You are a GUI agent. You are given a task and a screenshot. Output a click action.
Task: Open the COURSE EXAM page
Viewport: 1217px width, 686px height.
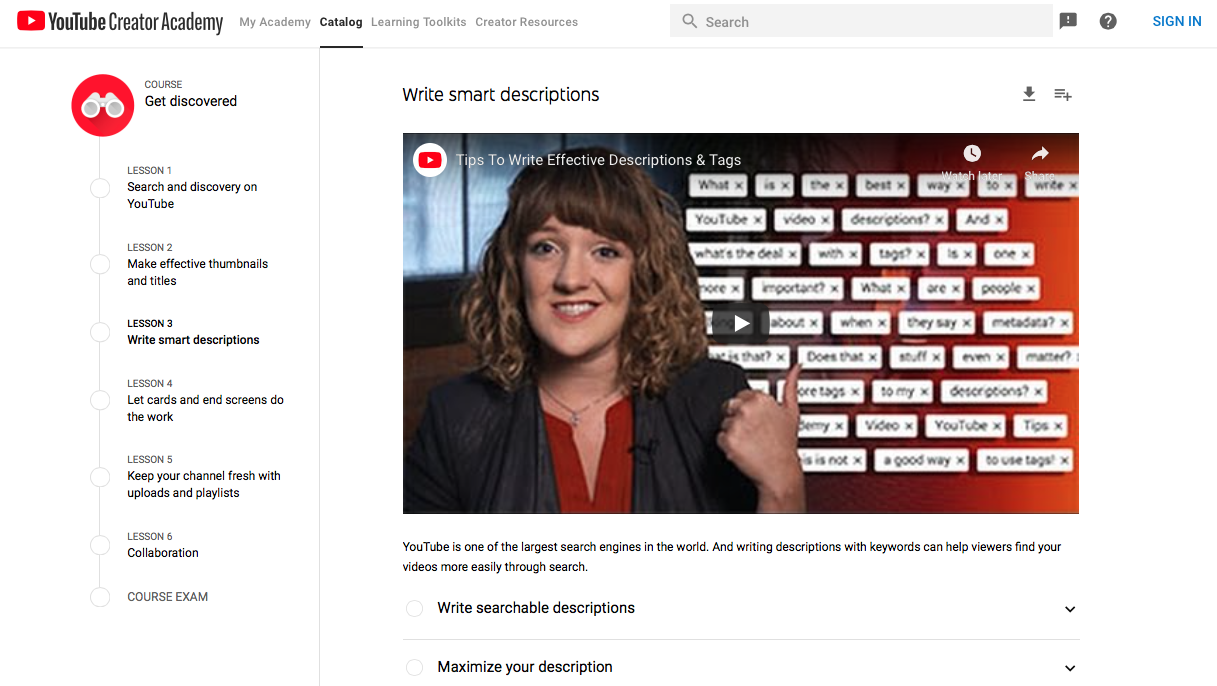[166, 596]
